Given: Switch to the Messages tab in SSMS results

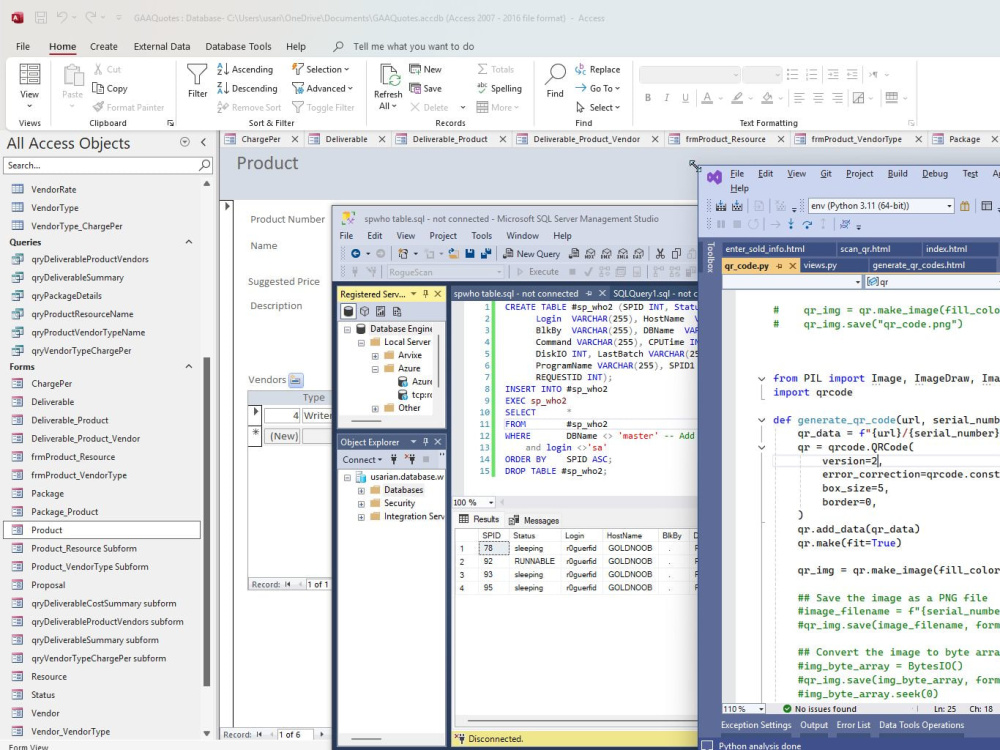Looking at the screenshot, I should (540, 519).
